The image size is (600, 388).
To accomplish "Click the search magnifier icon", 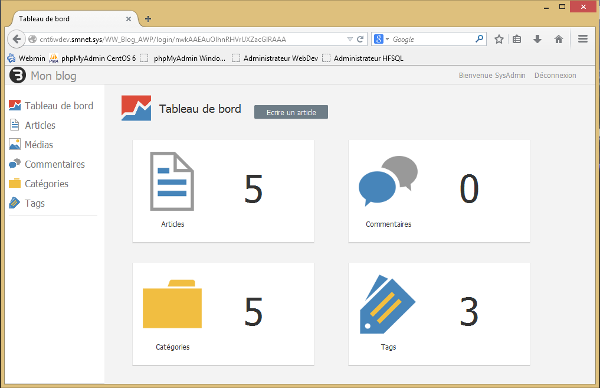I will coord(479,39).
